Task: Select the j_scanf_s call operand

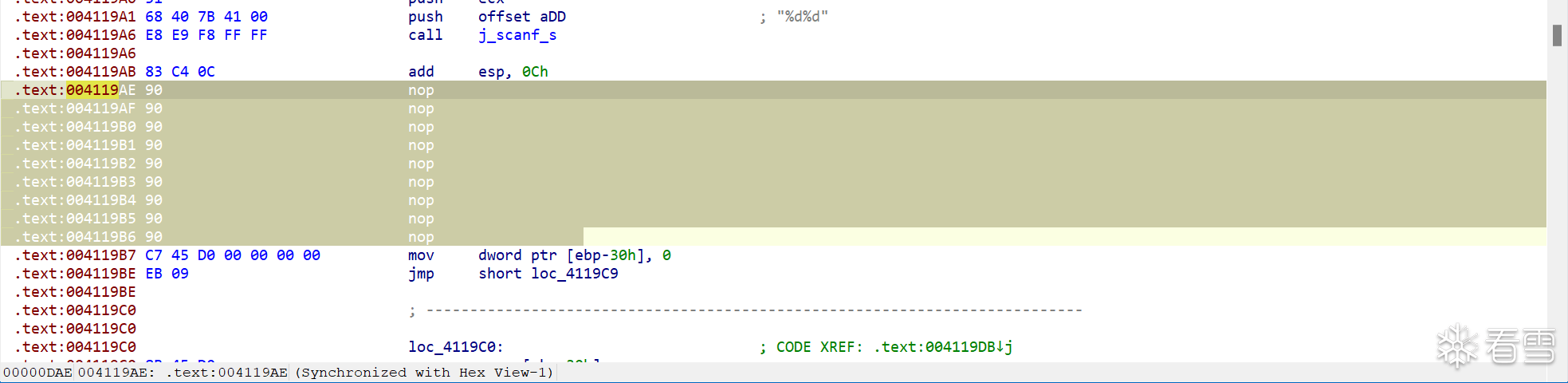Action: coord(517,35)
